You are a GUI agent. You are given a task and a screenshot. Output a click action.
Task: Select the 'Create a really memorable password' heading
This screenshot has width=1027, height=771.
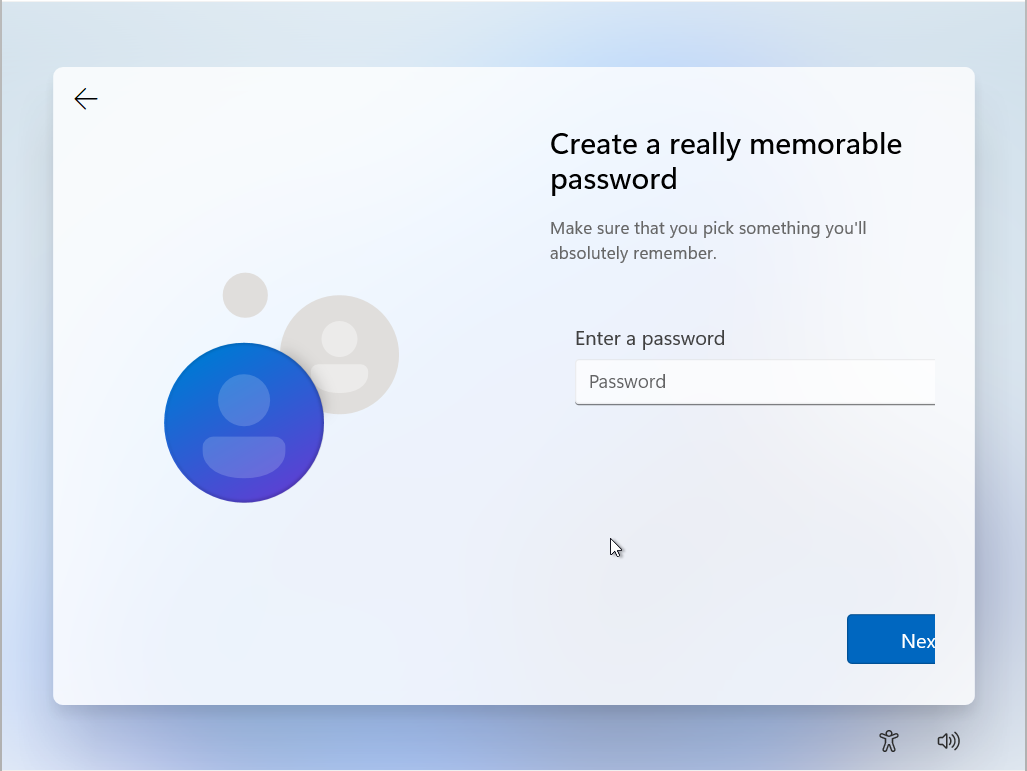pyautogui.click(x=726, y=161)
